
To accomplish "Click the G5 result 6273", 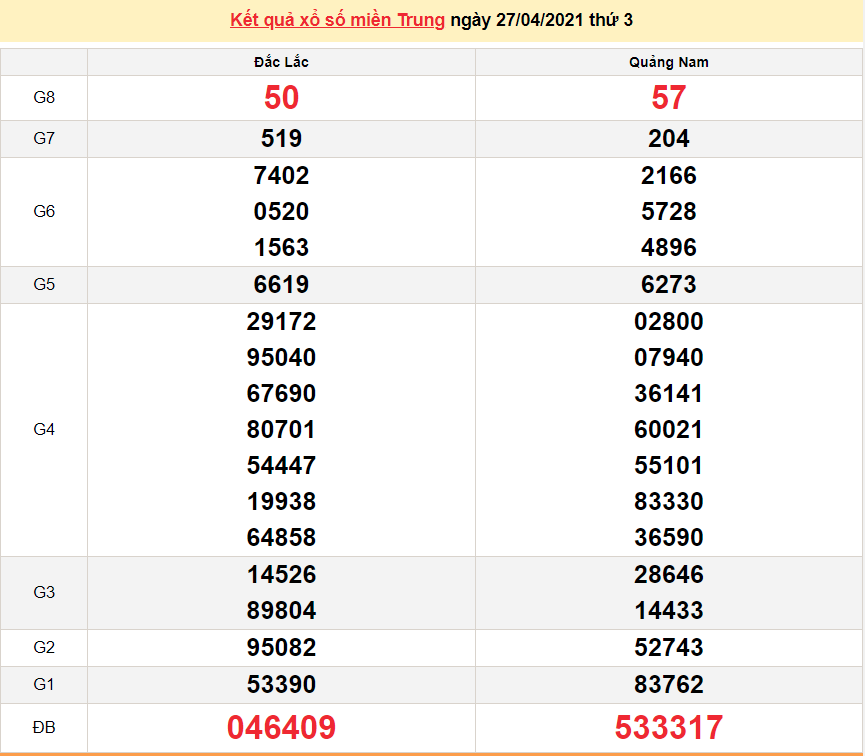I will pyautogui.click(x=669, y=285).
